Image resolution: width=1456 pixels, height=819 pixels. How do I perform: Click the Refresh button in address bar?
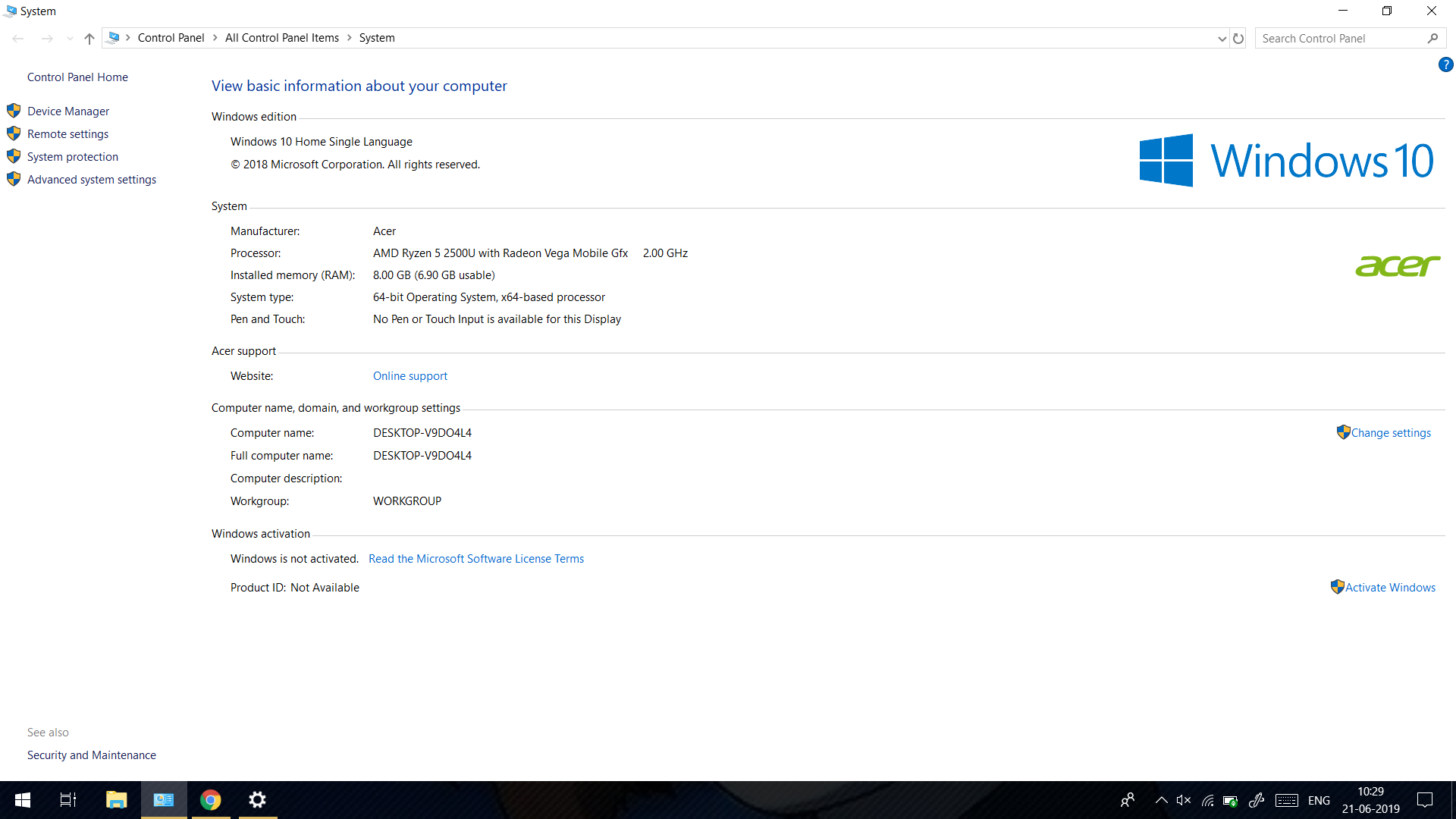(x=1238, y=39)
